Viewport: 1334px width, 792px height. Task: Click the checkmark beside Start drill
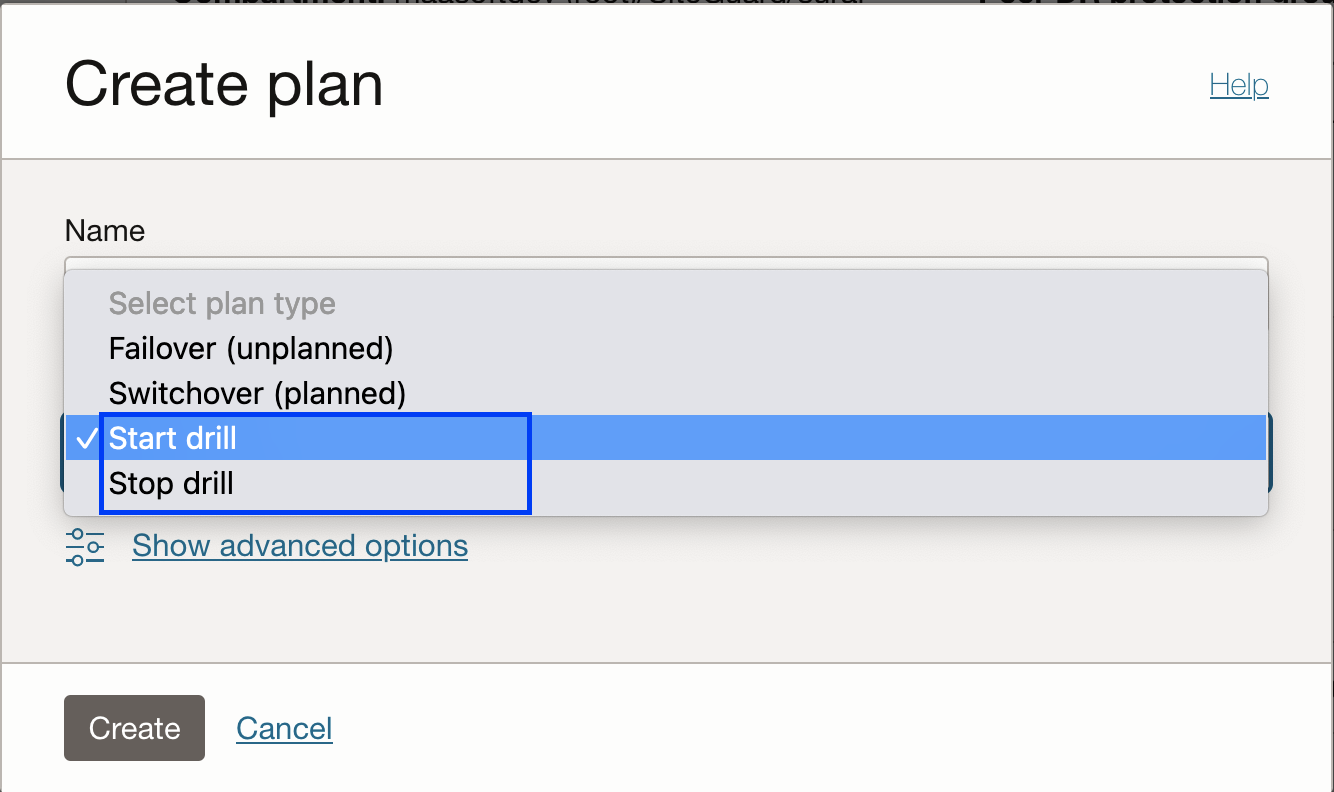click(x=86, y=438)
